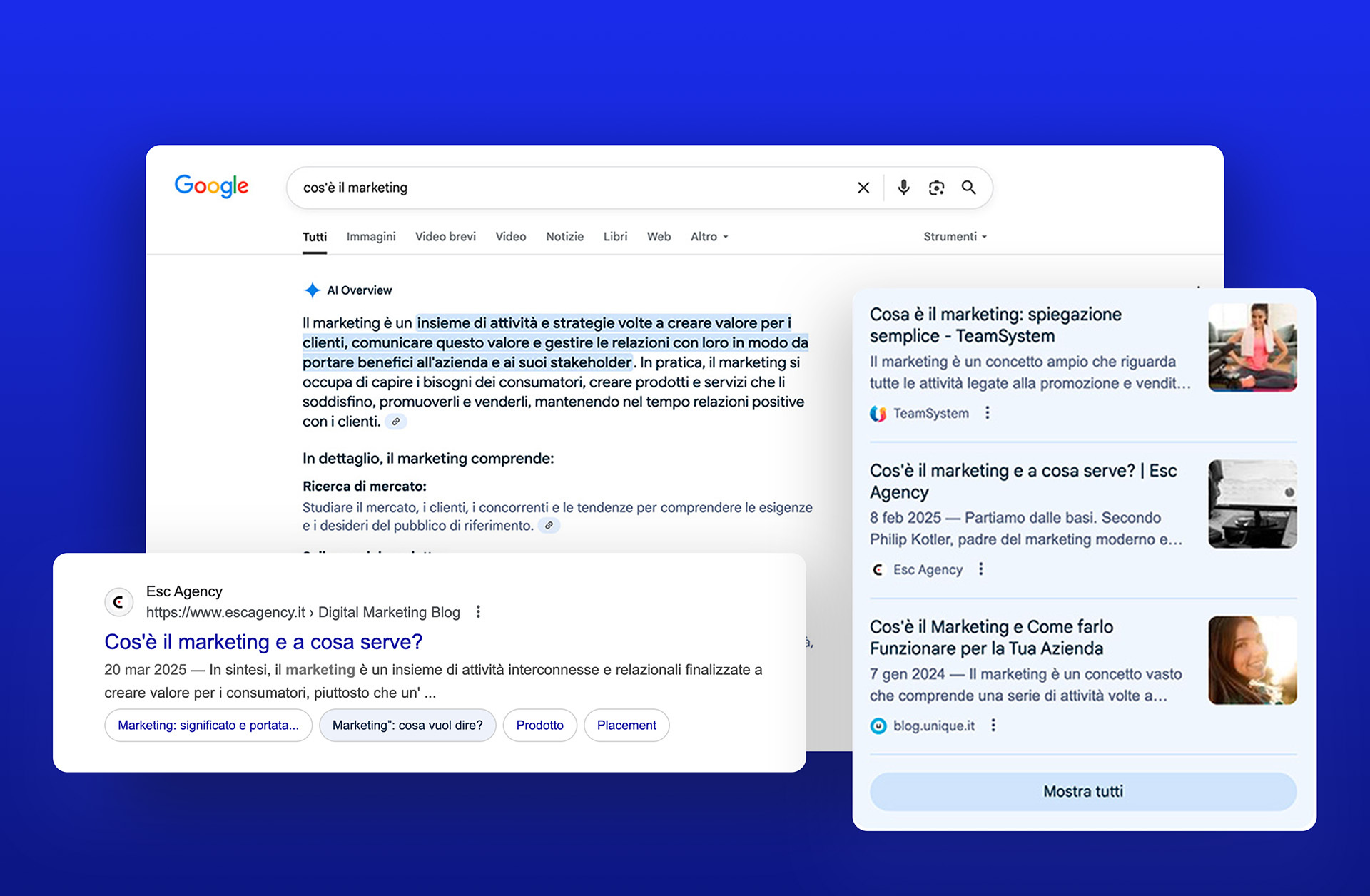
Task: Switch to the Notizie tab
Action: pyautogui.click(x=564, y=237)
